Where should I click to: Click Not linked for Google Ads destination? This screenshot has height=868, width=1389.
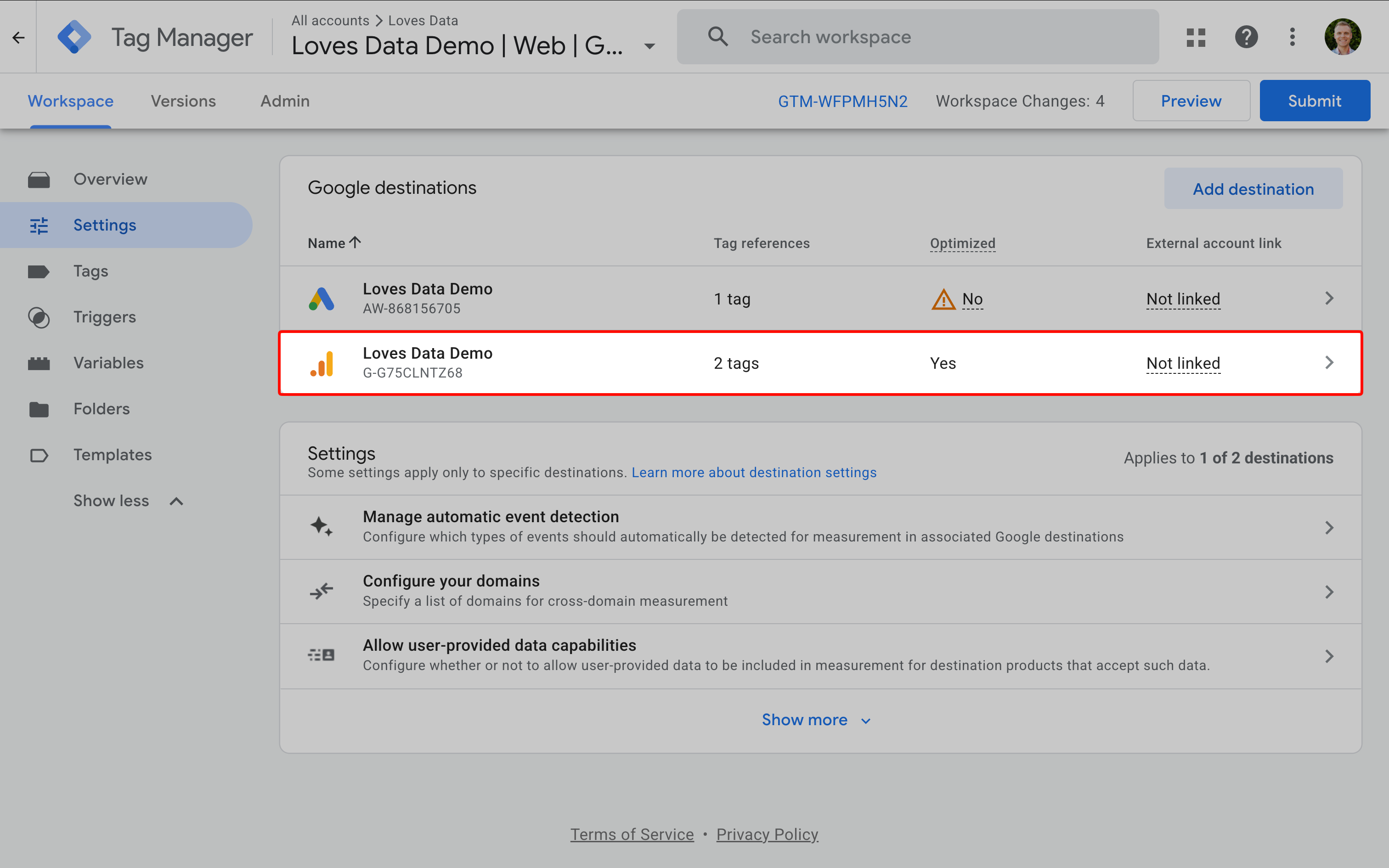(1183, 299)
